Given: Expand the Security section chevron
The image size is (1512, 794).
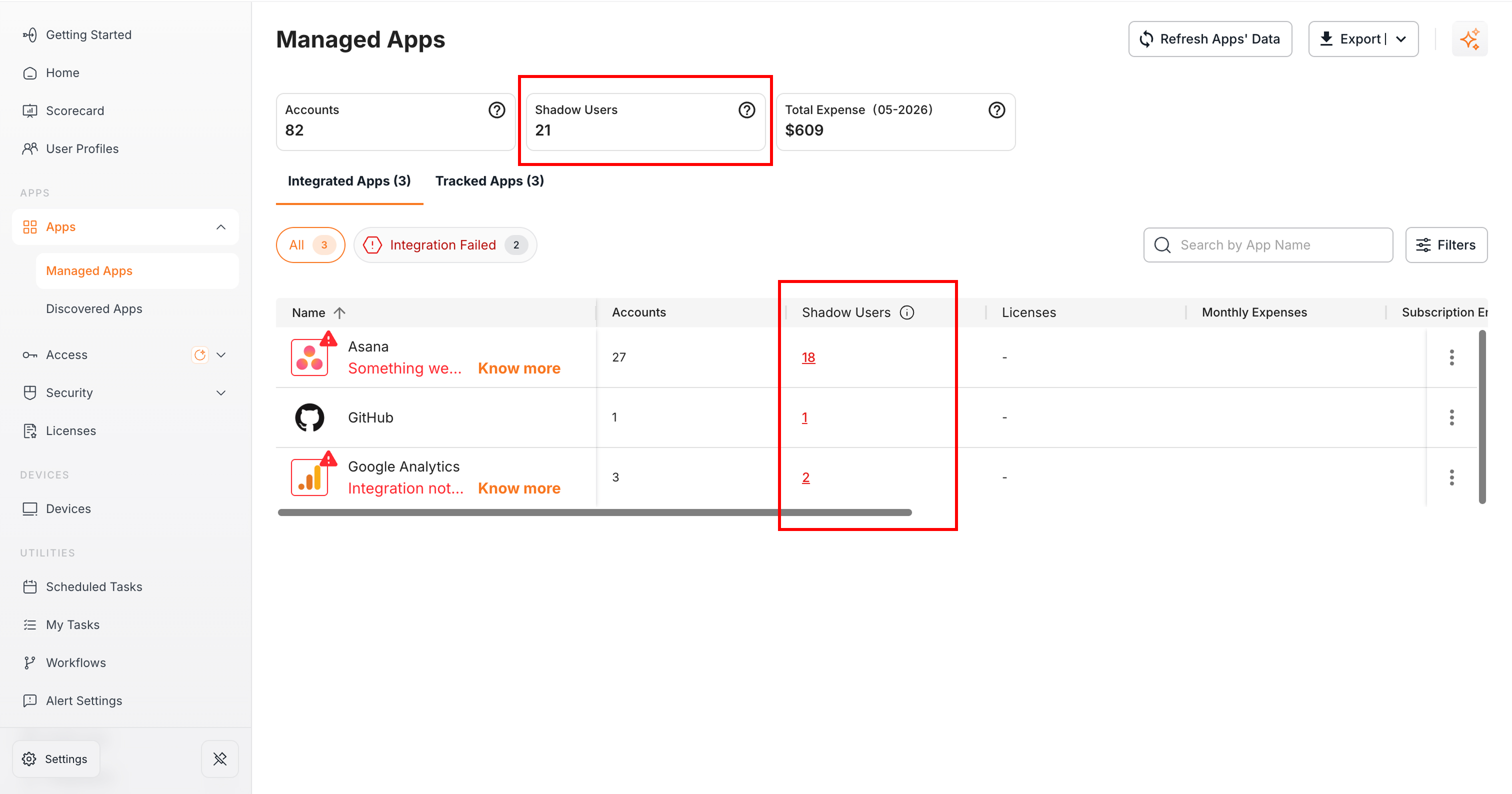Looking at the screenshot, I should click(220, 393).
